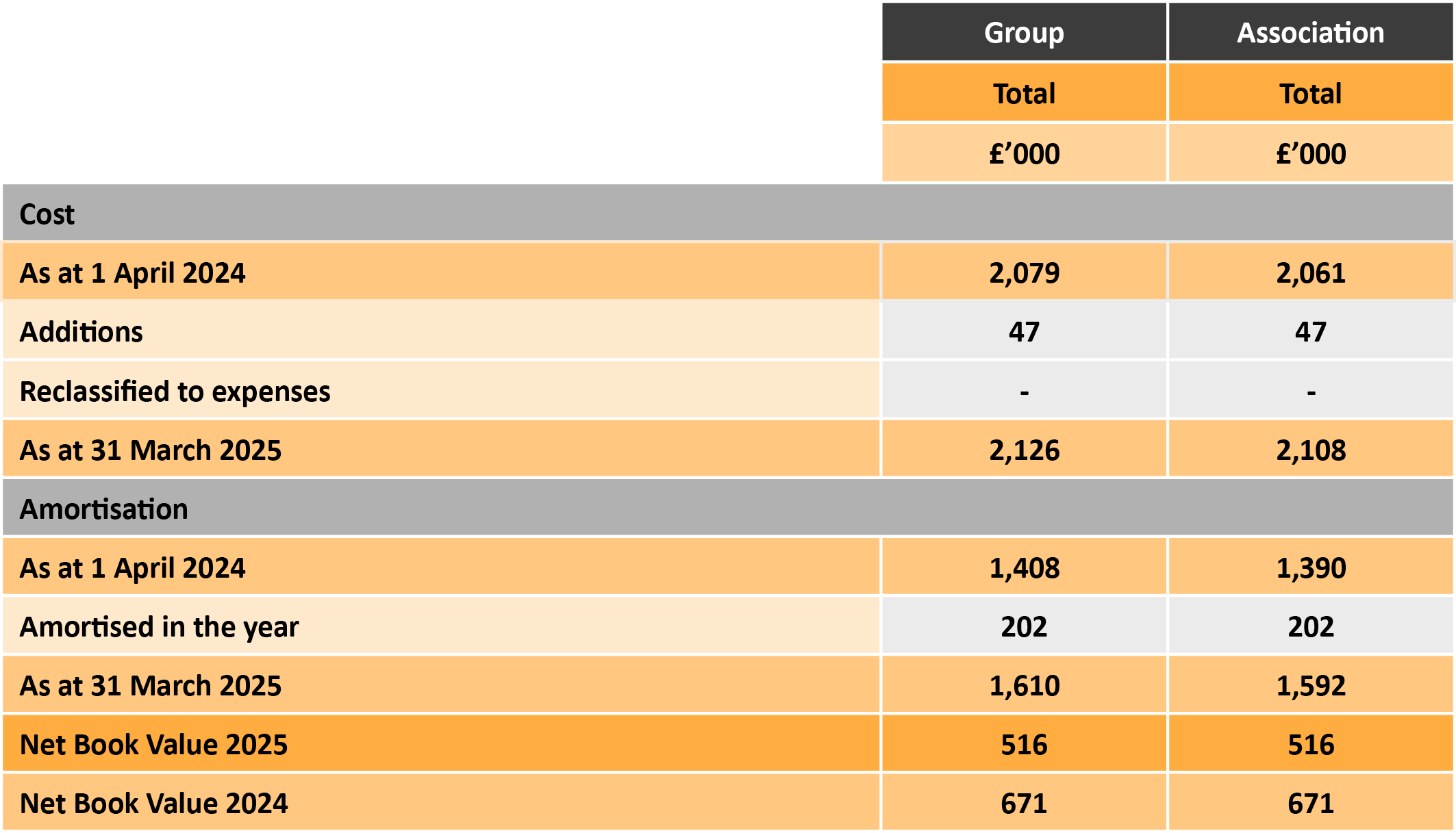This screenshot has width=1456, height=833.
Task: Select Group's 202 amortised in the year value
Action: tap(1024, 627)
